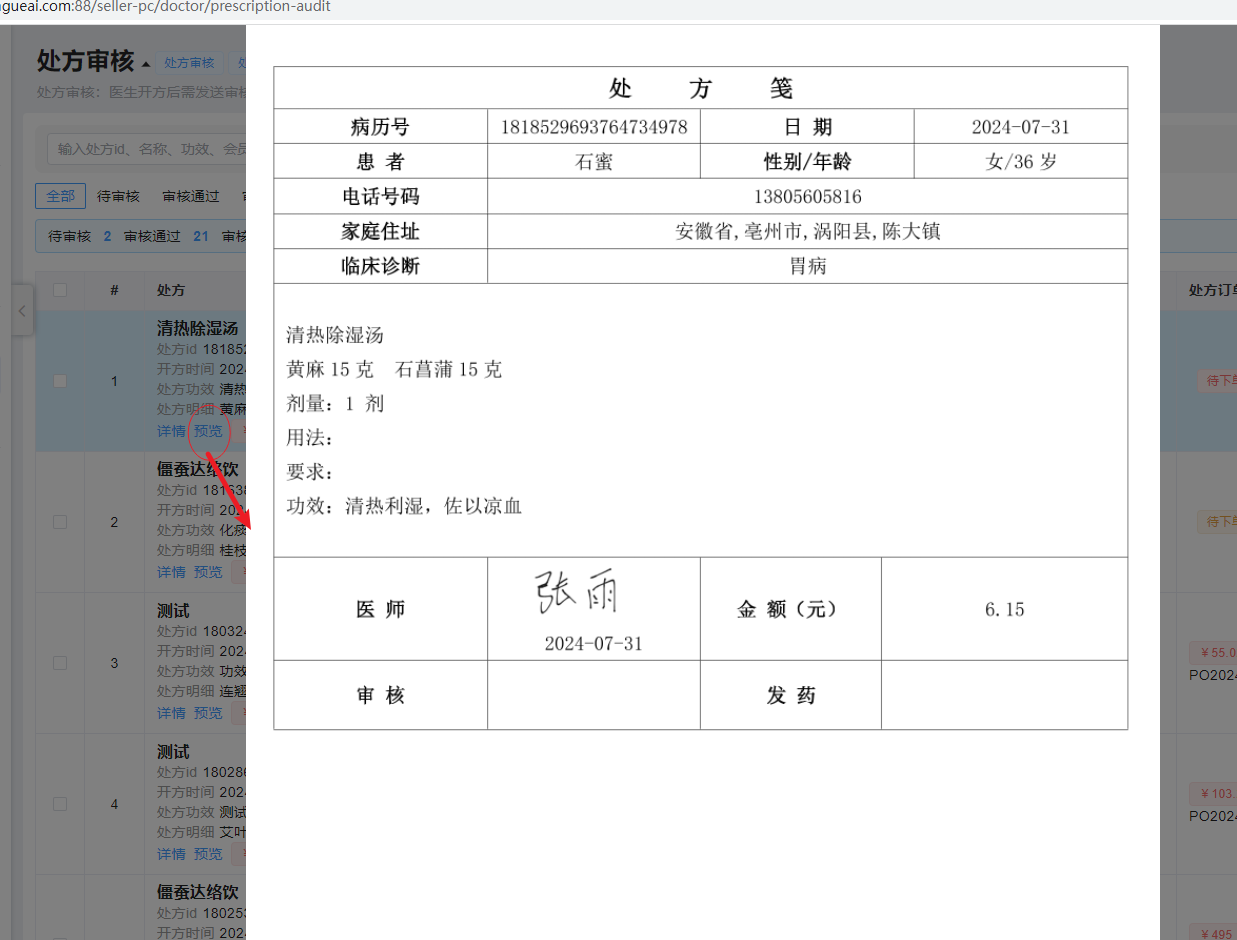Click the ¥55.0 price tag in row 3
Image resolution: width=1237 pixels, height=940 pixels.
(1214, 653)
